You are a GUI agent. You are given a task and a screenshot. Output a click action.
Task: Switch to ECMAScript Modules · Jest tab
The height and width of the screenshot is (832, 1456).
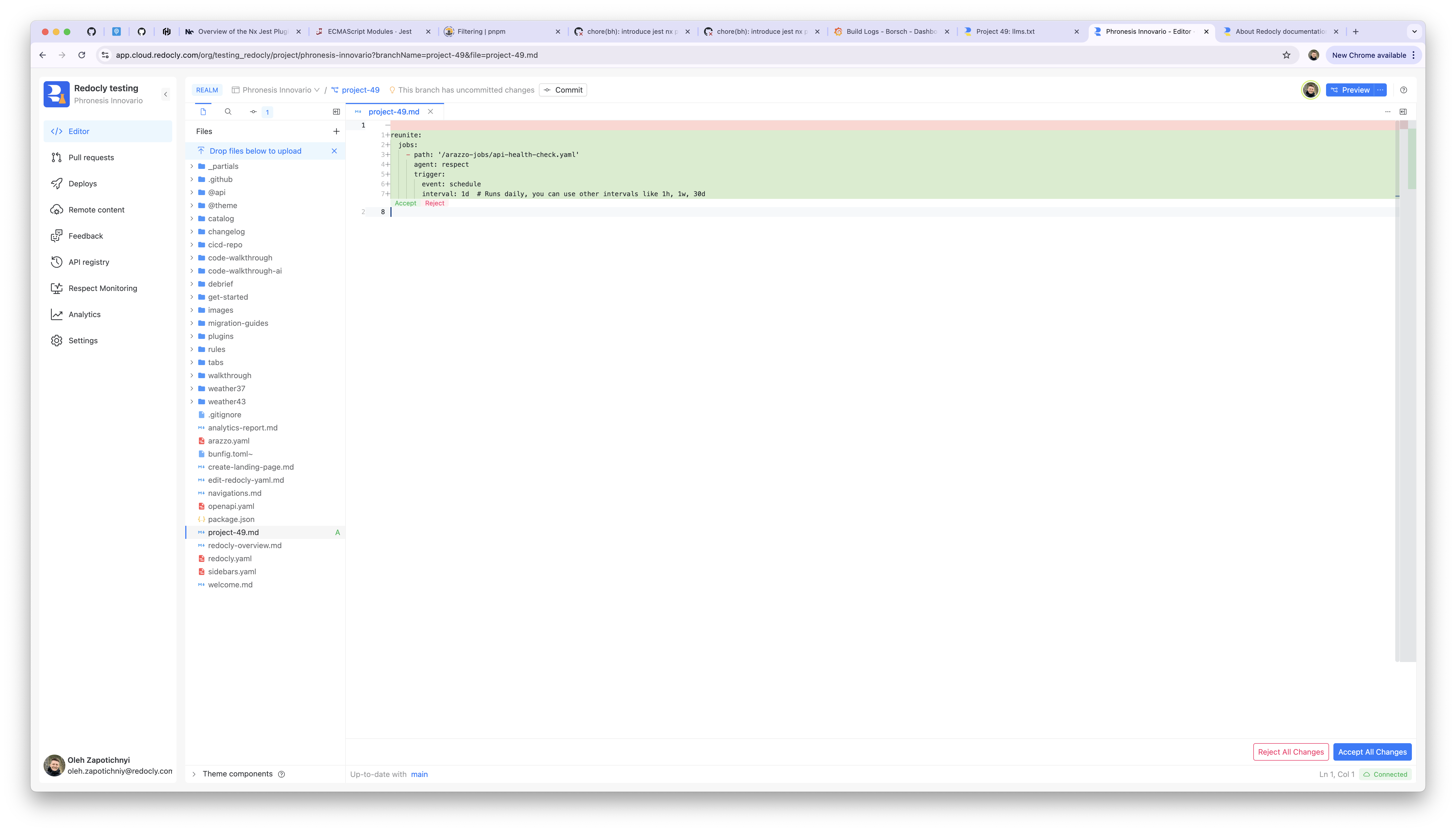(x=372, y=31)
